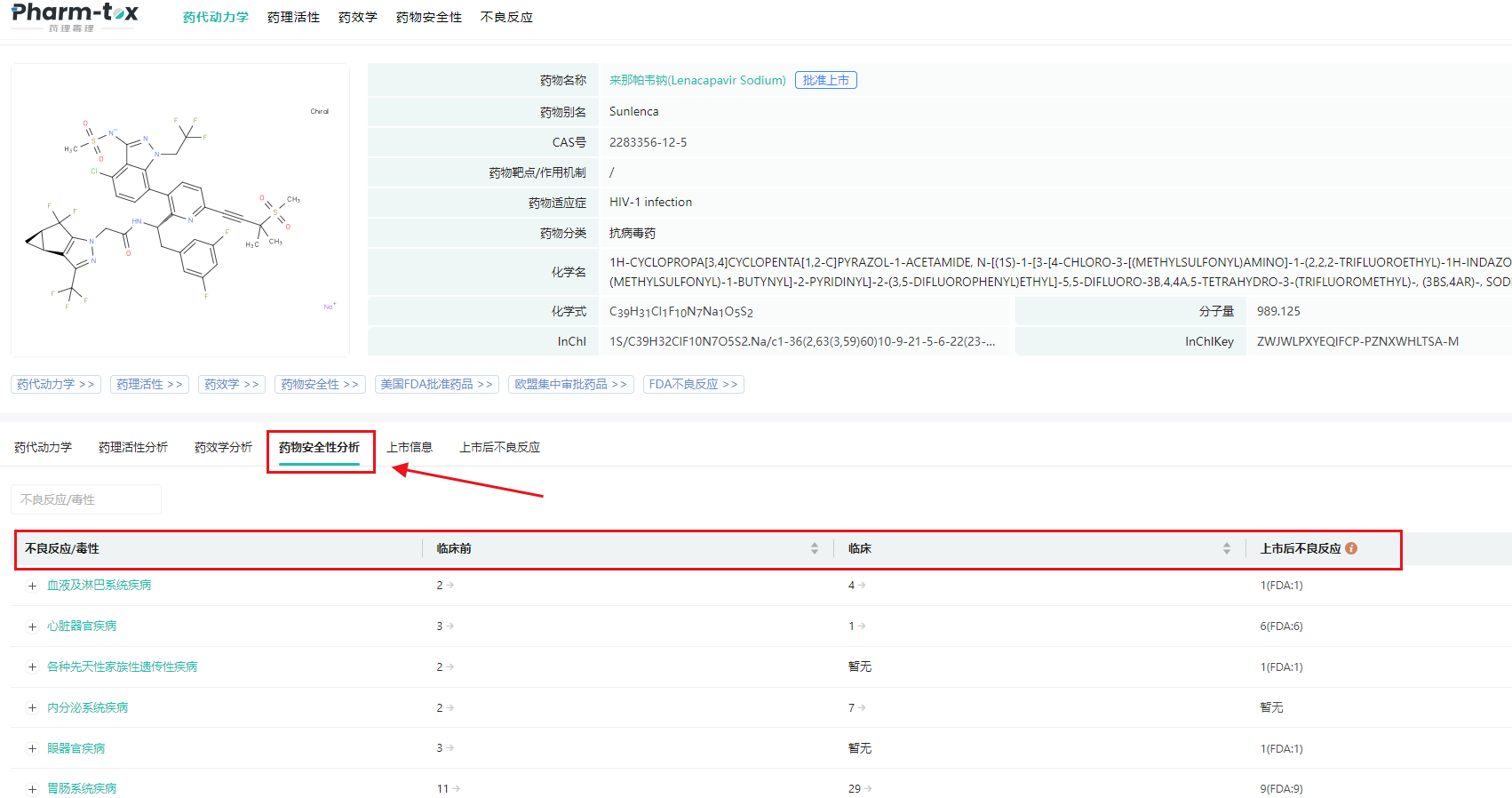Expand the 血液及淋巴系统疾病 row

[x=32, y=586]
